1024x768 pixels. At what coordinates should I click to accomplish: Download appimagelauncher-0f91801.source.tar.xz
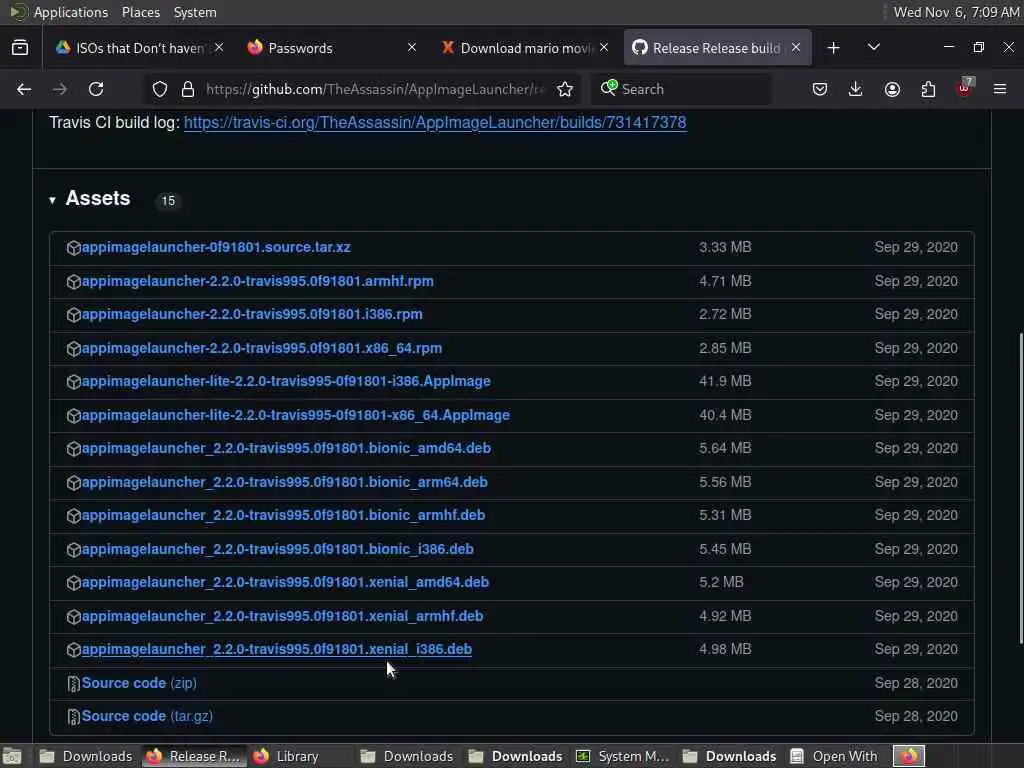pyautogui.click(x=216, y=248)
